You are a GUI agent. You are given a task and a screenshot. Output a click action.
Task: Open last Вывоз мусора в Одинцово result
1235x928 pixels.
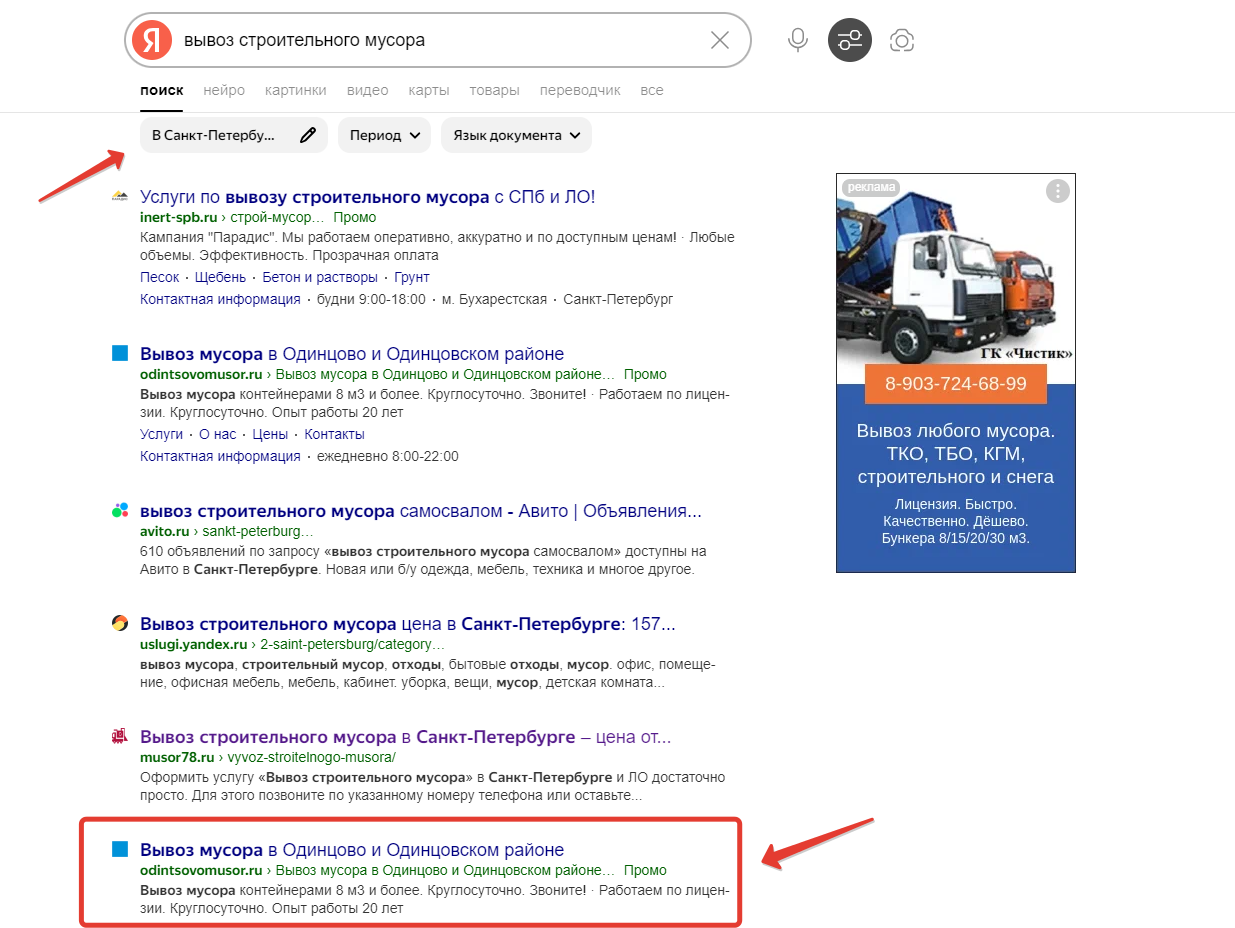tap(352, 850)
